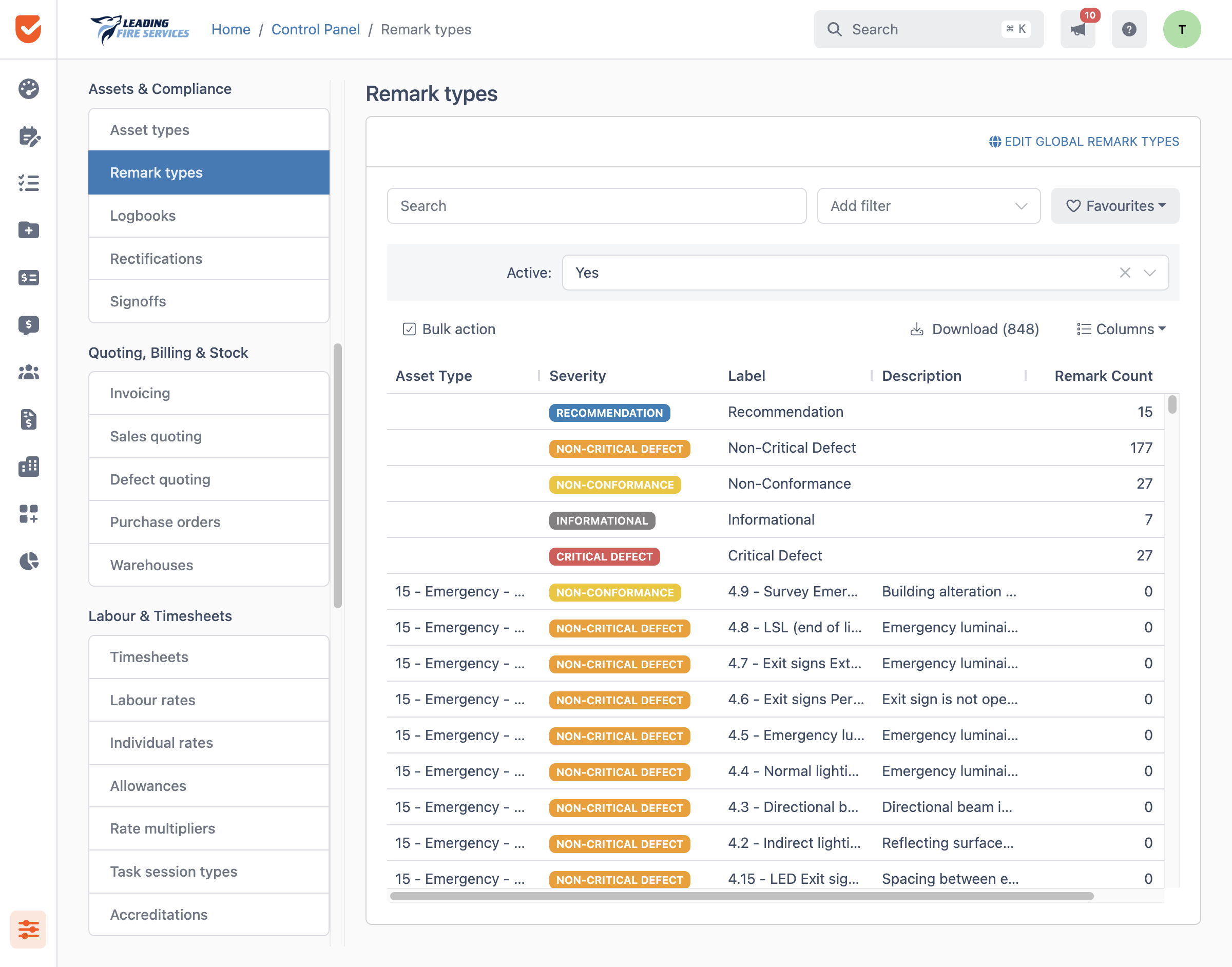Toggle the Bulk action checkbox
This screenshot has height=967, width=1232.
tap(409, 329)
